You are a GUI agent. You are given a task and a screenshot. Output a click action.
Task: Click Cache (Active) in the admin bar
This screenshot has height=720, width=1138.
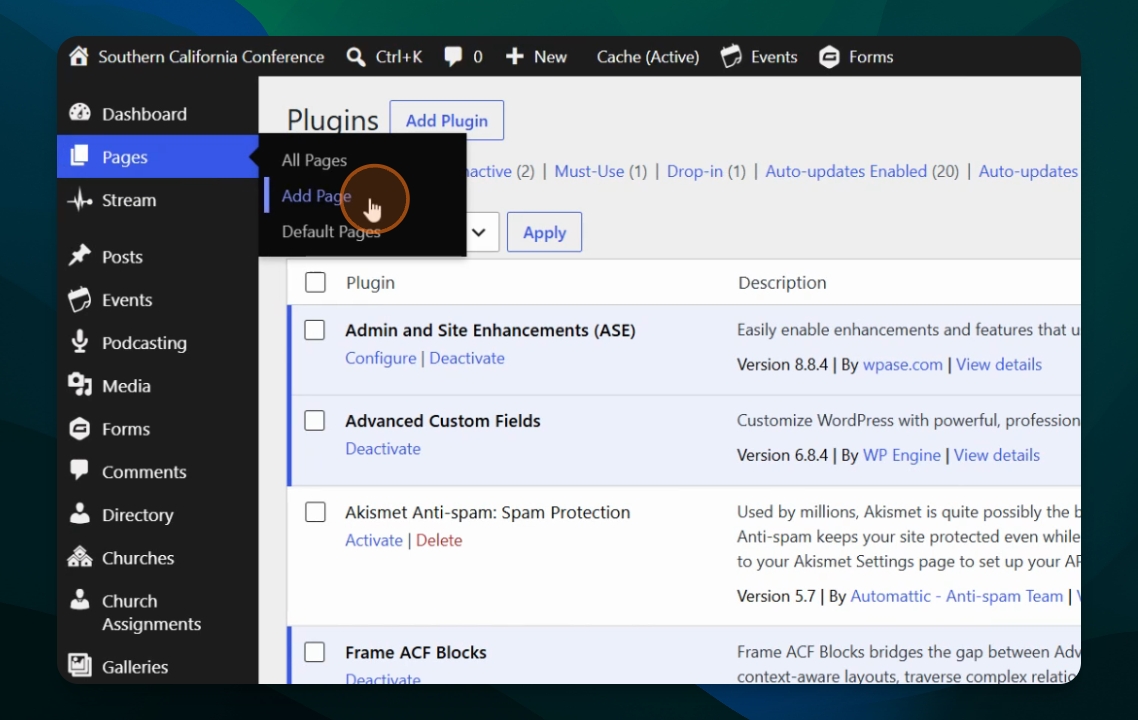coord(648,57)
